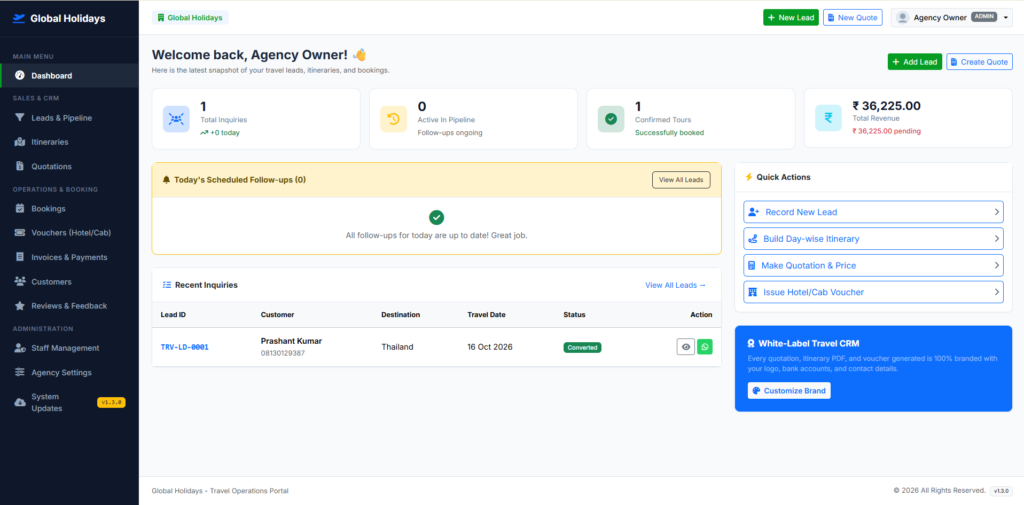Open Customers from the sidebar

[69, 282]
